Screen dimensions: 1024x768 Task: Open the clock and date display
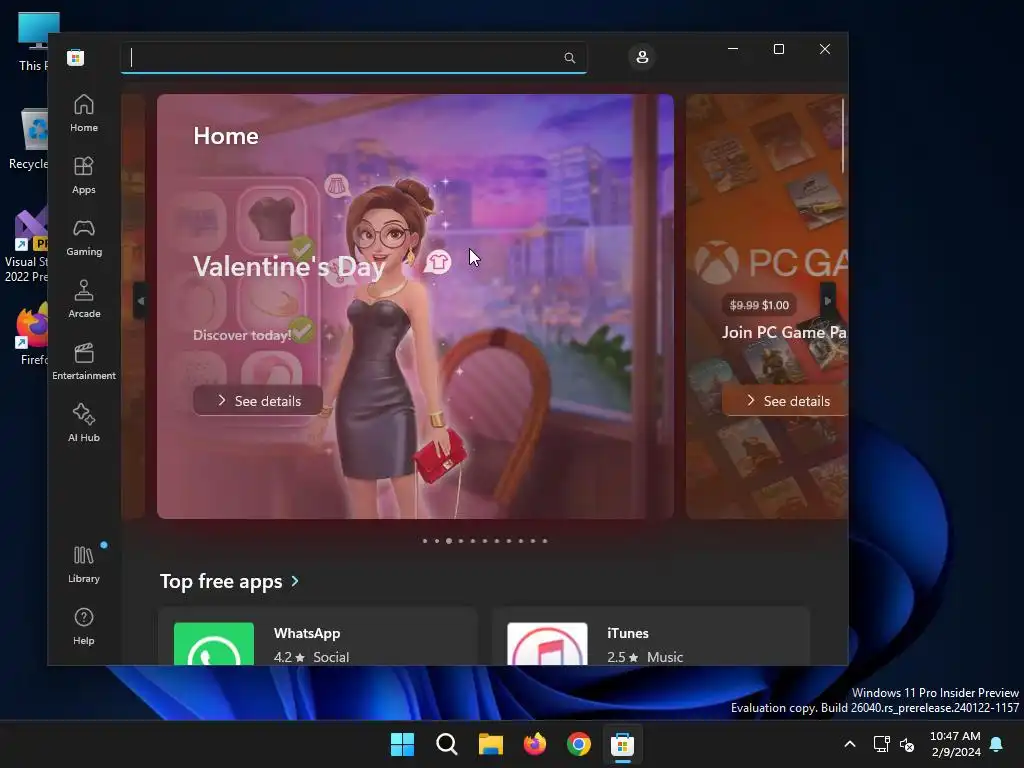tap(955, 744)
